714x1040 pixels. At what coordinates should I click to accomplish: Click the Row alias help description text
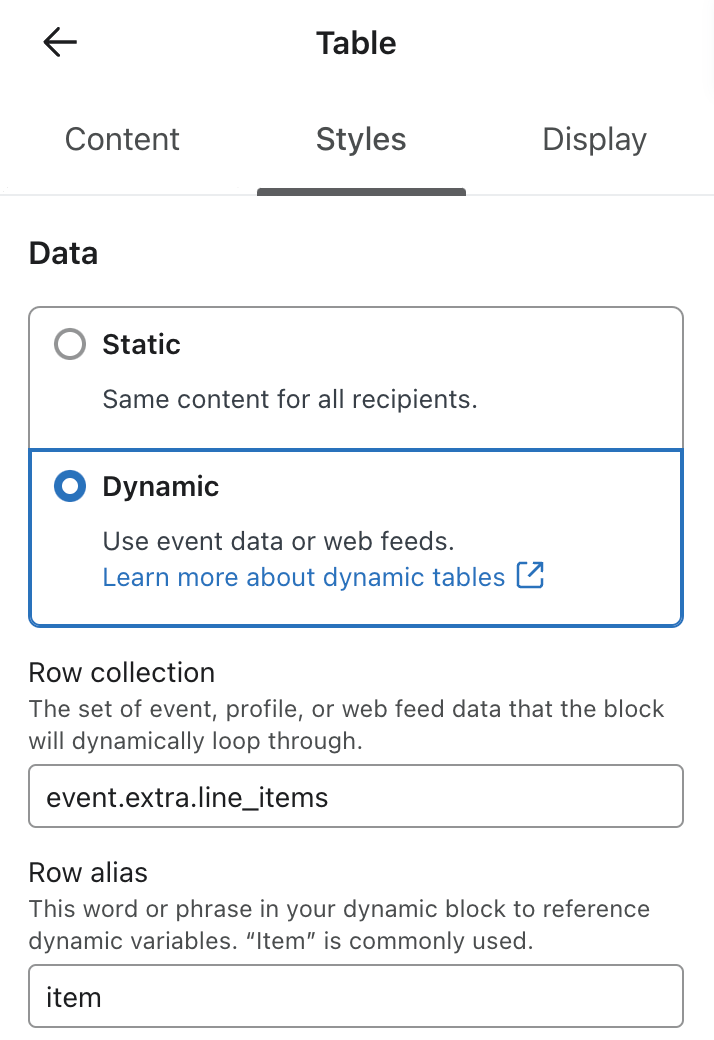pos(339,925)
